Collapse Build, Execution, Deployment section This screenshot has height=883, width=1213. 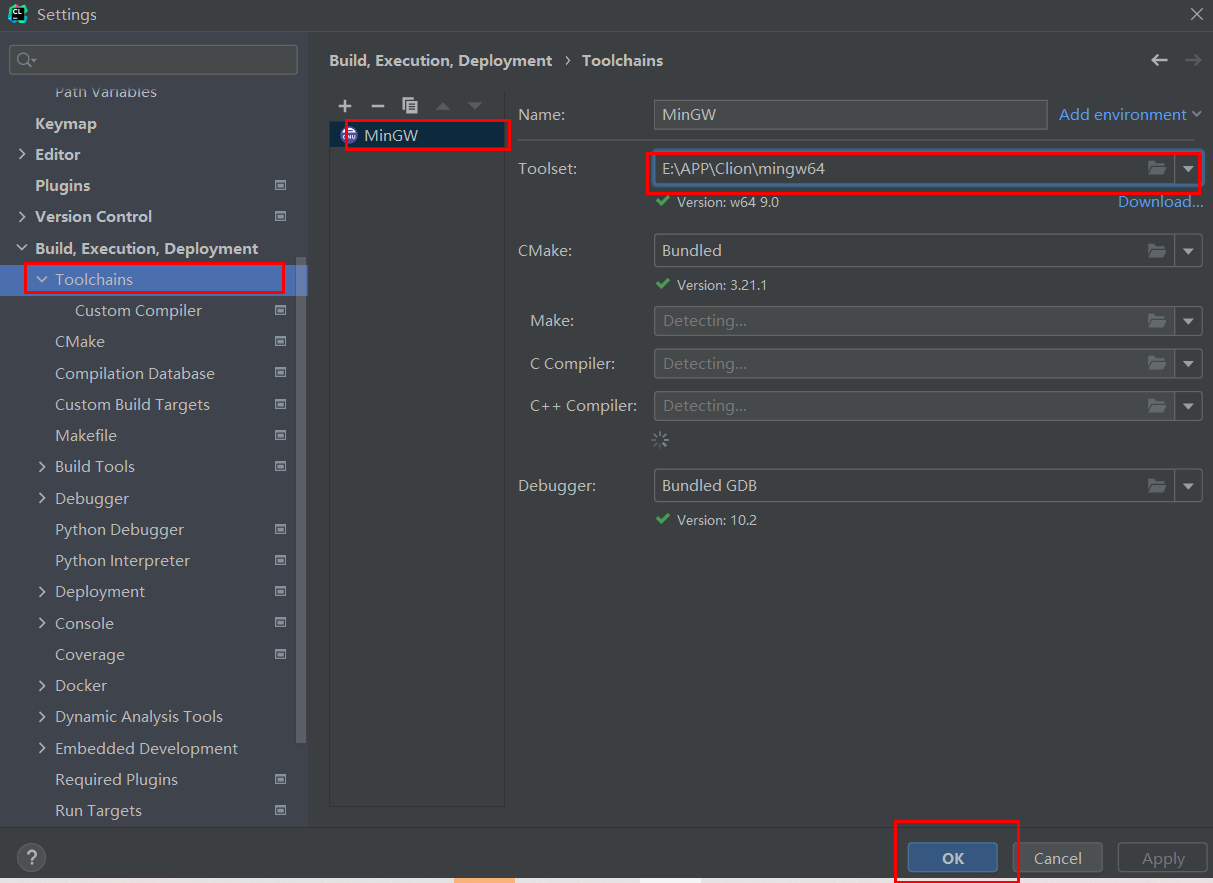pyautogui.click(x=22, y=248)
